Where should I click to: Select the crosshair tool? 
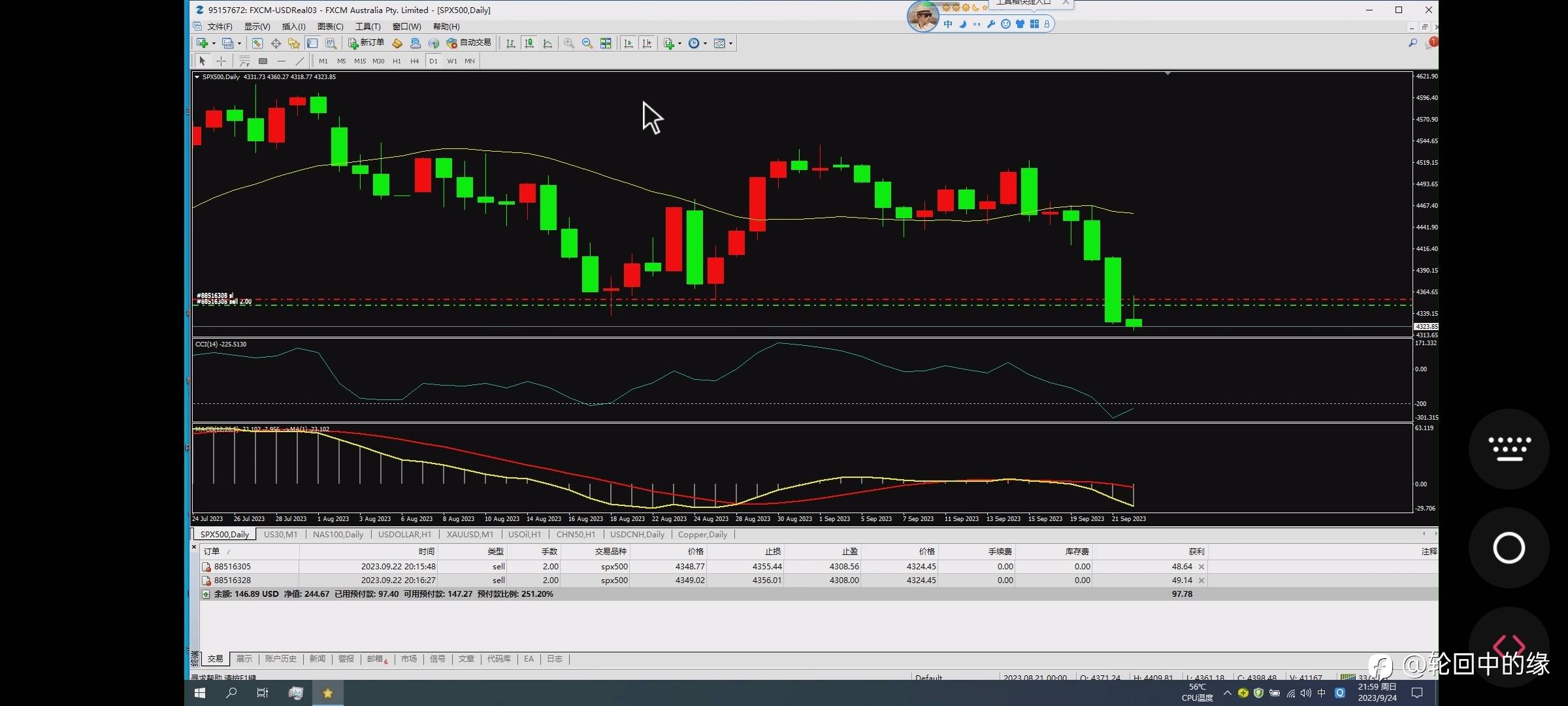click(x=221, y=61)
